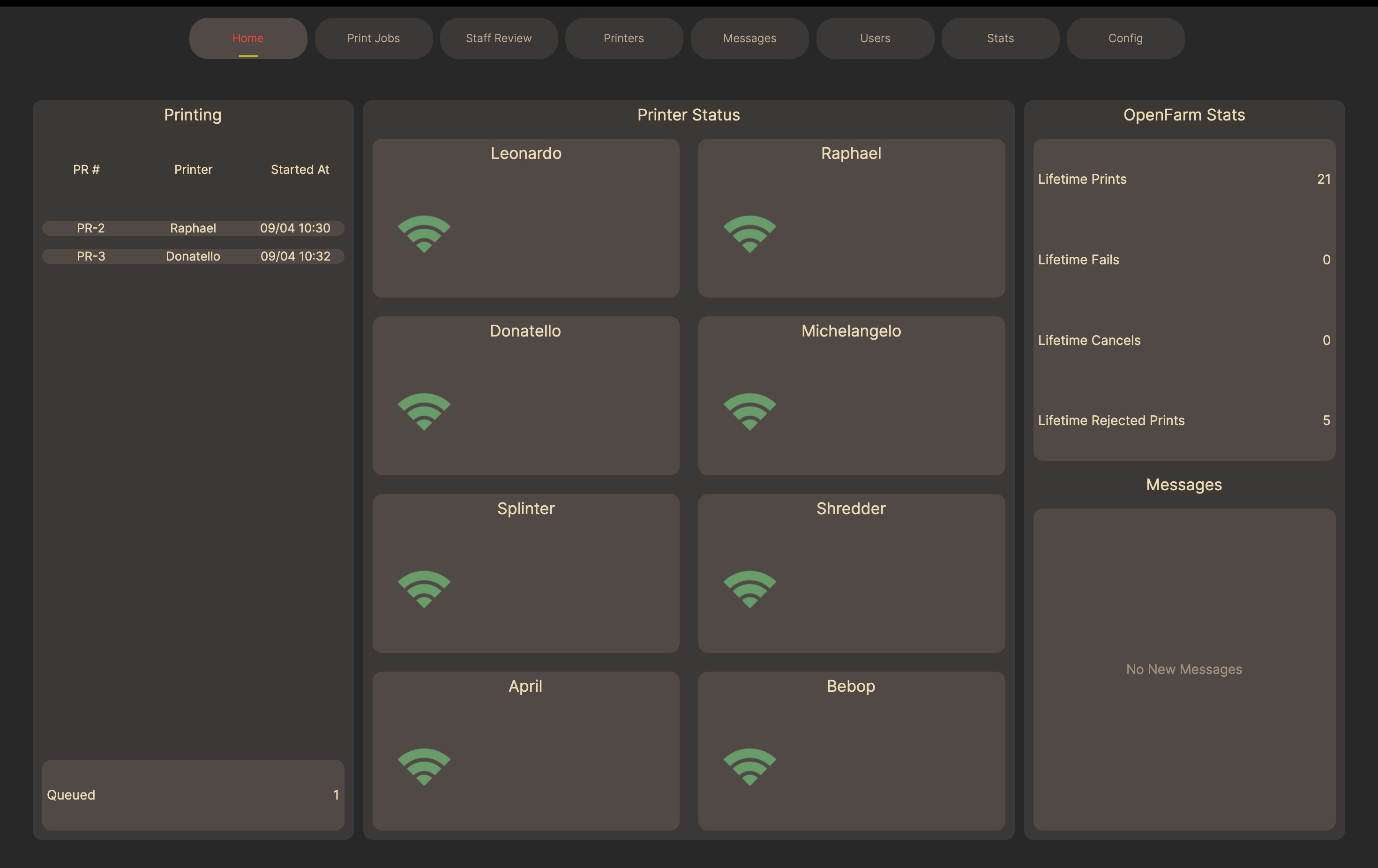Click Raphael's wifi status icon
The image size is (1378, 868).
click(x=749, y=233)
